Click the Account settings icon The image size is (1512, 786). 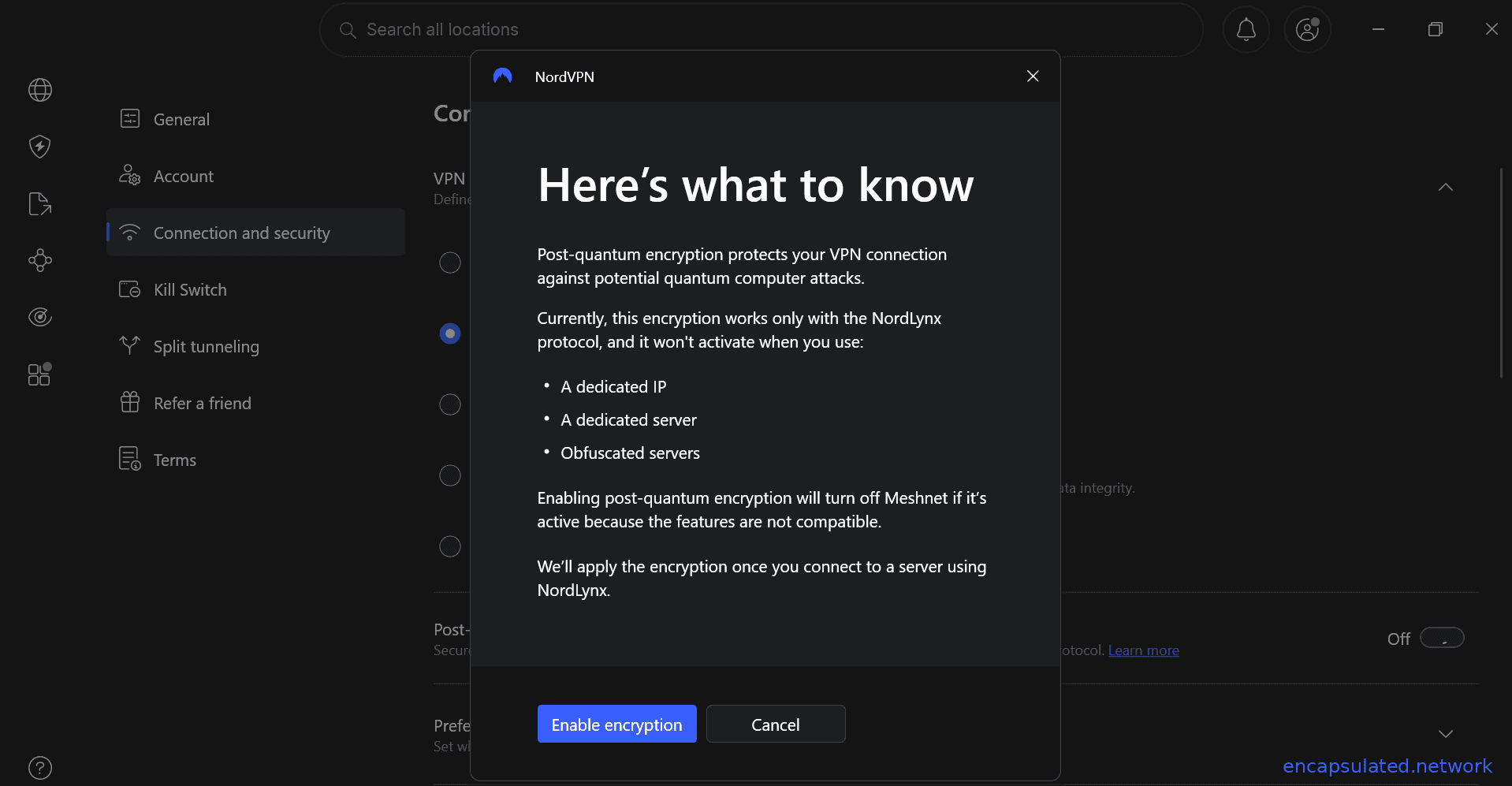130,175
